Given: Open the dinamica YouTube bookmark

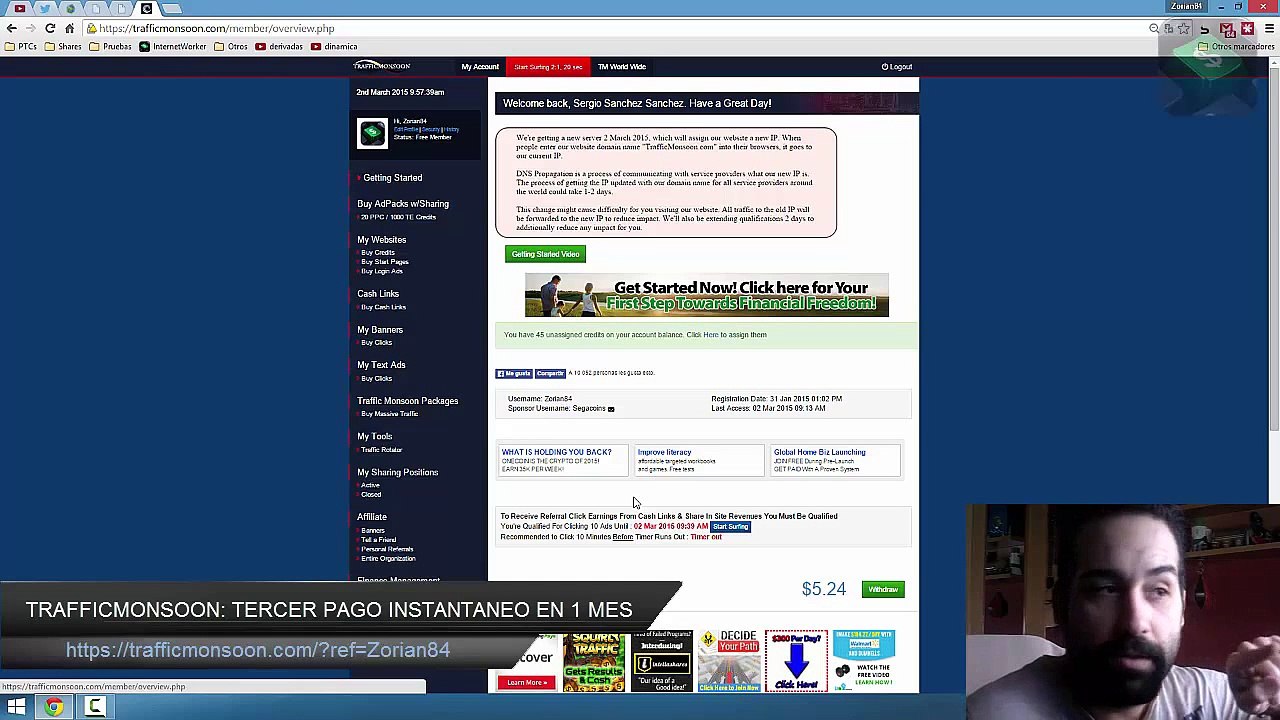Looking at the screenshot, I should click(x=334, y=46).
